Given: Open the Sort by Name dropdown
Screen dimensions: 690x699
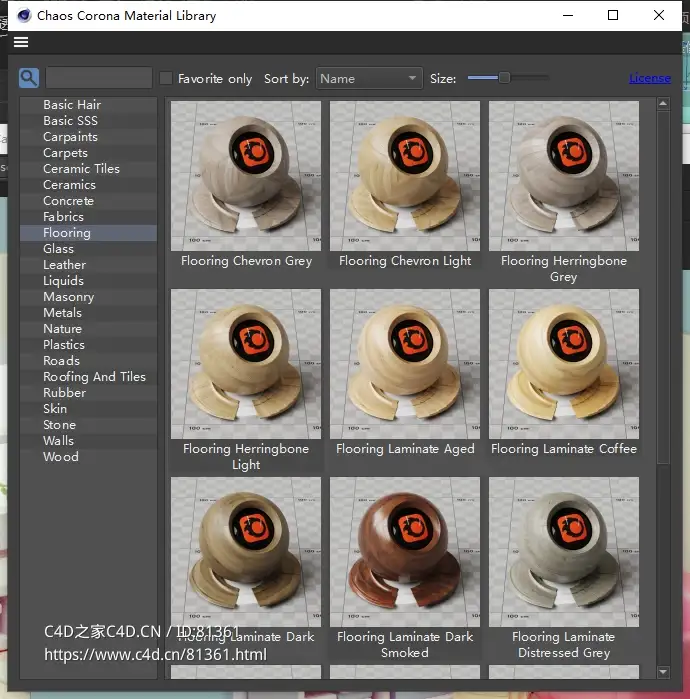Looking at the screenshot, I should click(x=369, y=78).
